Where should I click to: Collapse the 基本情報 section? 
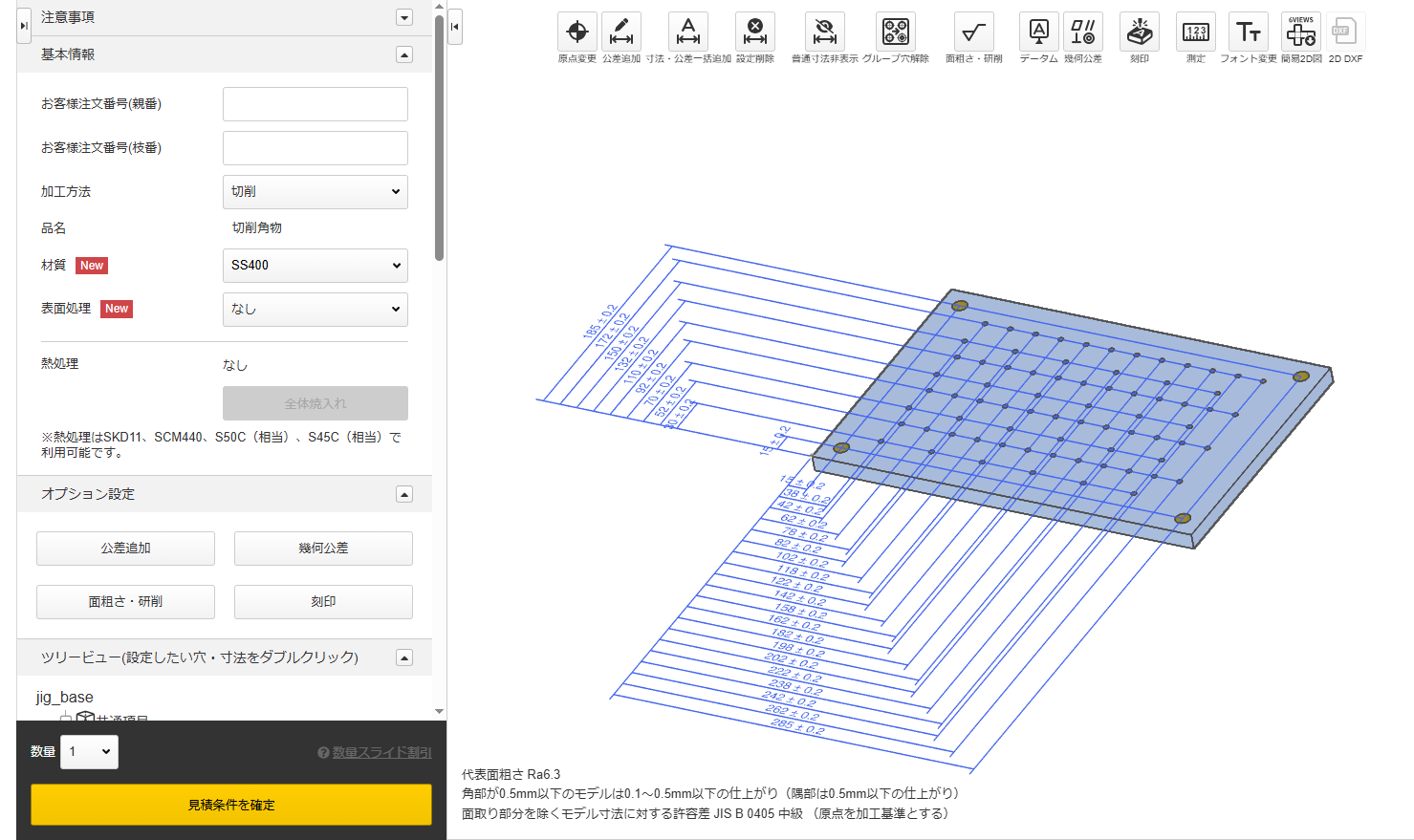(404, 55)
